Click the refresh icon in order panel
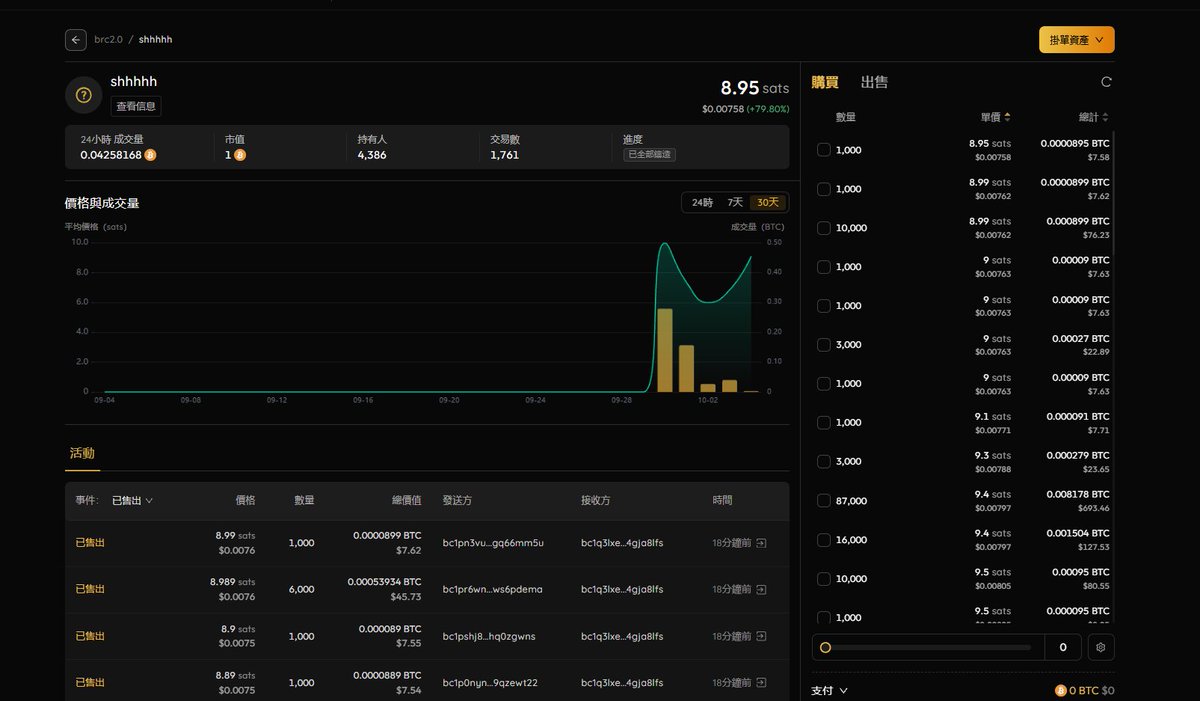This screenshot has width=1200, height=701. [x=1106, y=82]
